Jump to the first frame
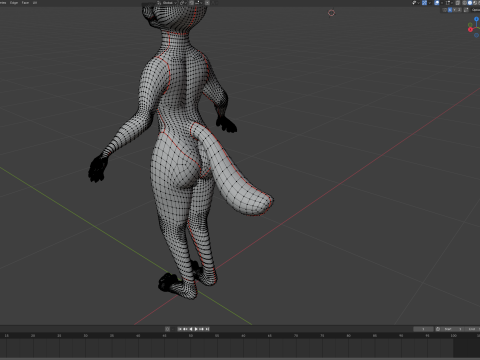Image resolution: width=480 pixels, height=360 pixels. click(180, 329)
